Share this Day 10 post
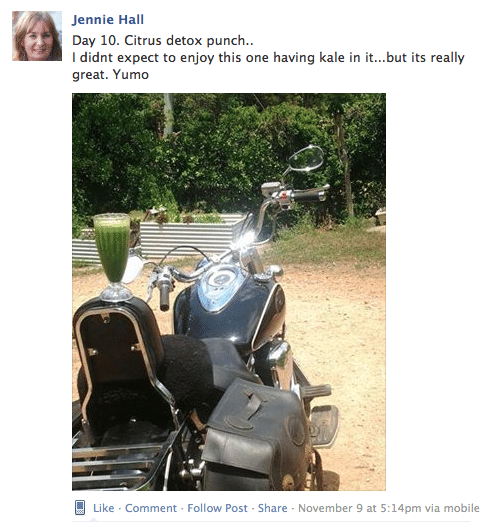This screenshot has height=522, width=498. click(x=273, y=508)
